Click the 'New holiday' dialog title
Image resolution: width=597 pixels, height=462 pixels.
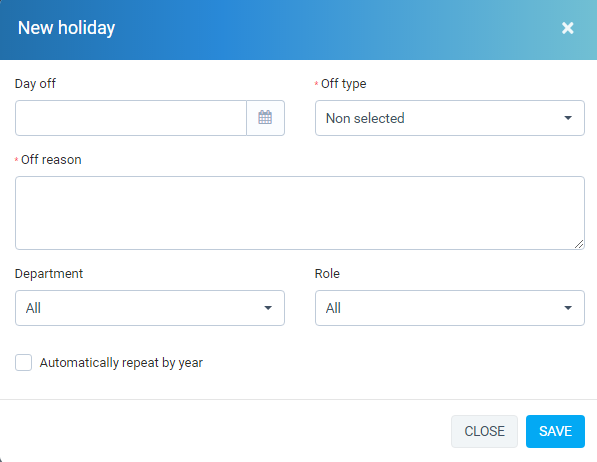[x=66, y=28]
